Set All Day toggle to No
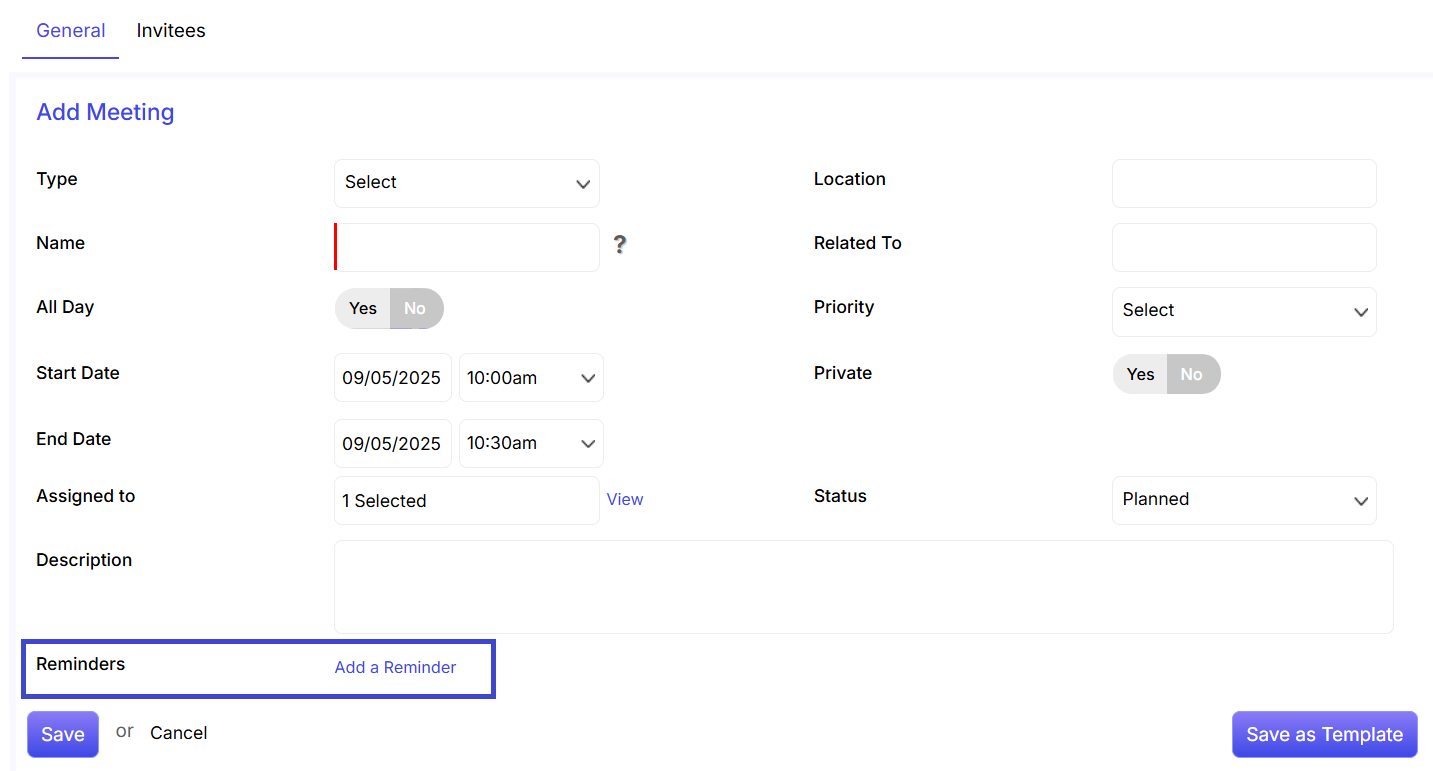This screenshot has height=771, width=1433. click(415, 308)
